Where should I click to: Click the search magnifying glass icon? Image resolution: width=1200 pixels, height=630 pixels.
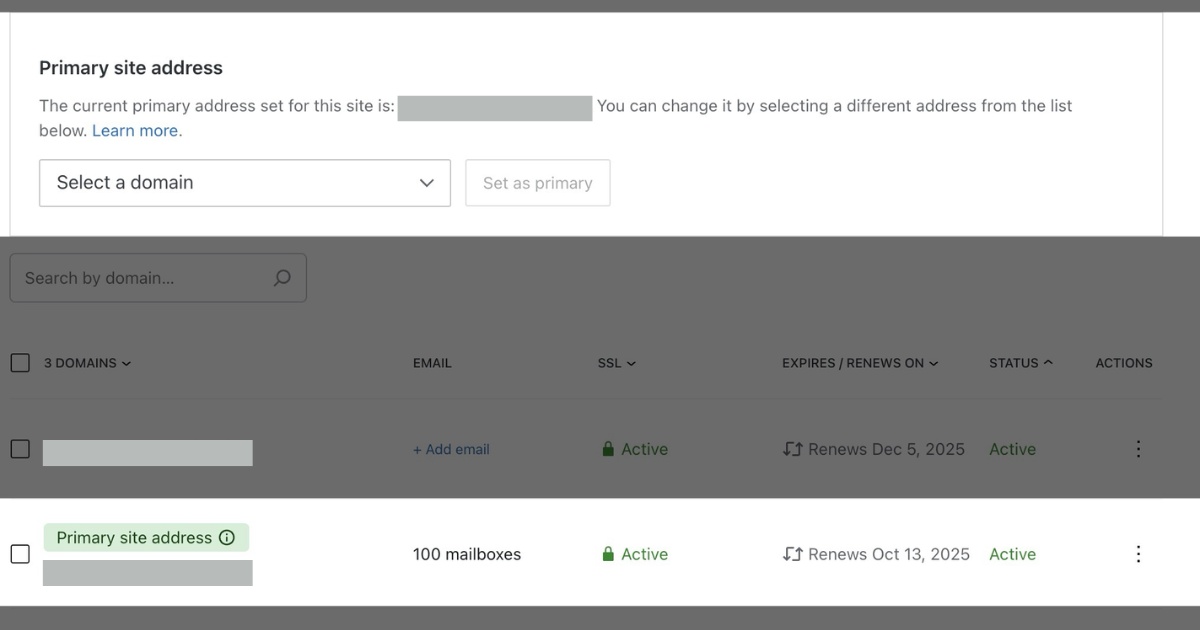click(x=281, y=277)
